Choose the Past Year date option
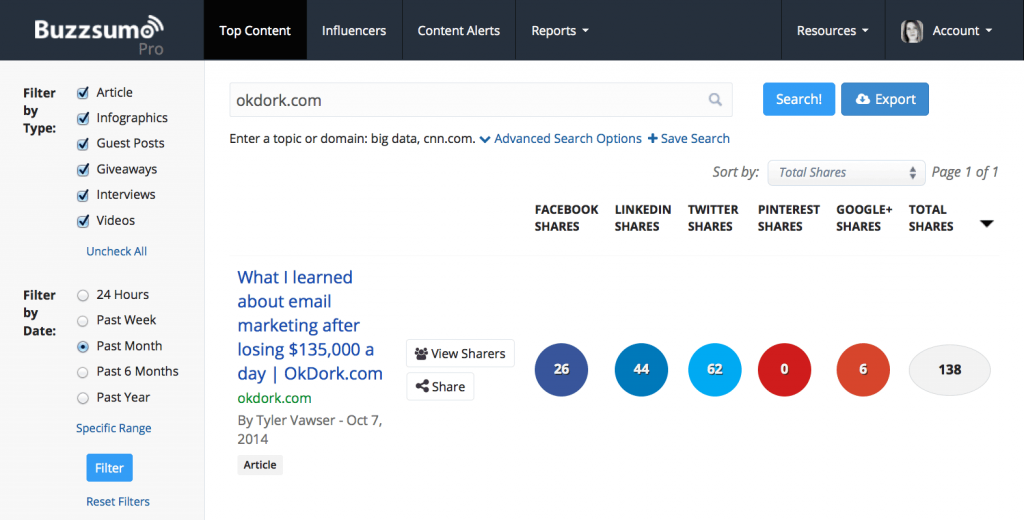This screenshot has height=520, width=1024. pyautogui.click(x=83, y=398)
